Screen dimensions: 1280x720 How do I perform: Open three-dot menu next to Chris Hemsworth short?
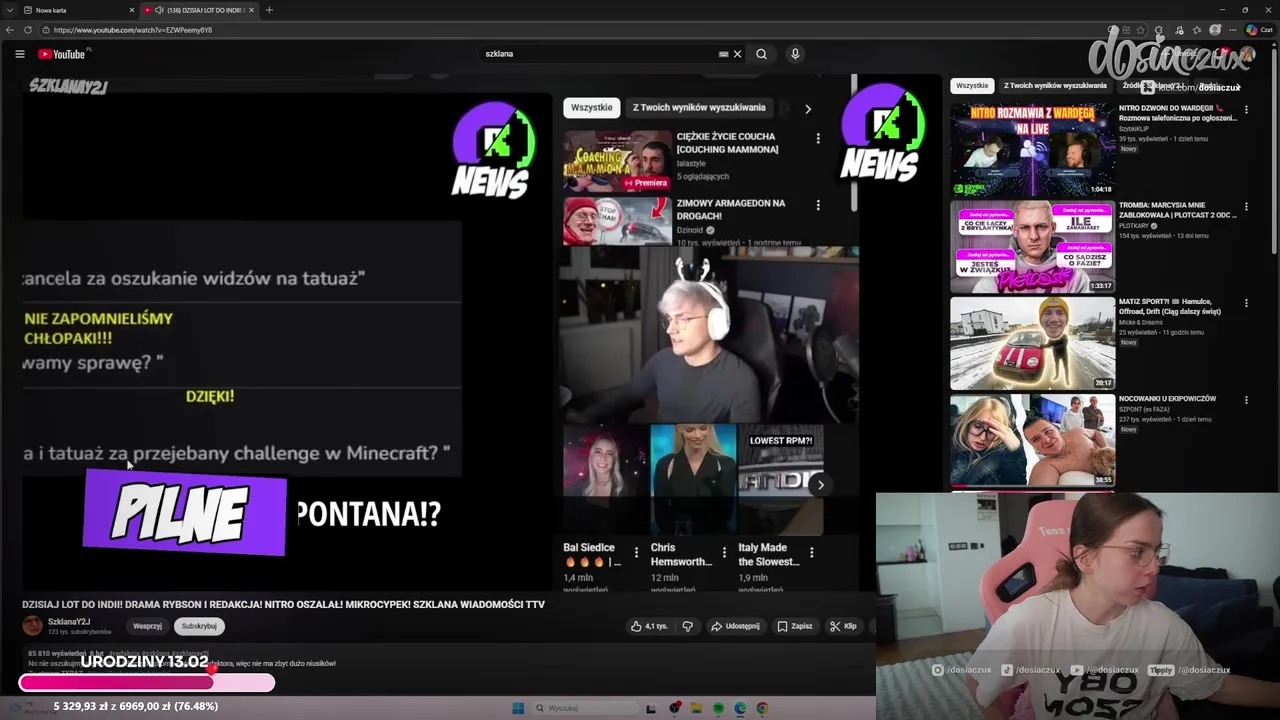pos(724,552)
